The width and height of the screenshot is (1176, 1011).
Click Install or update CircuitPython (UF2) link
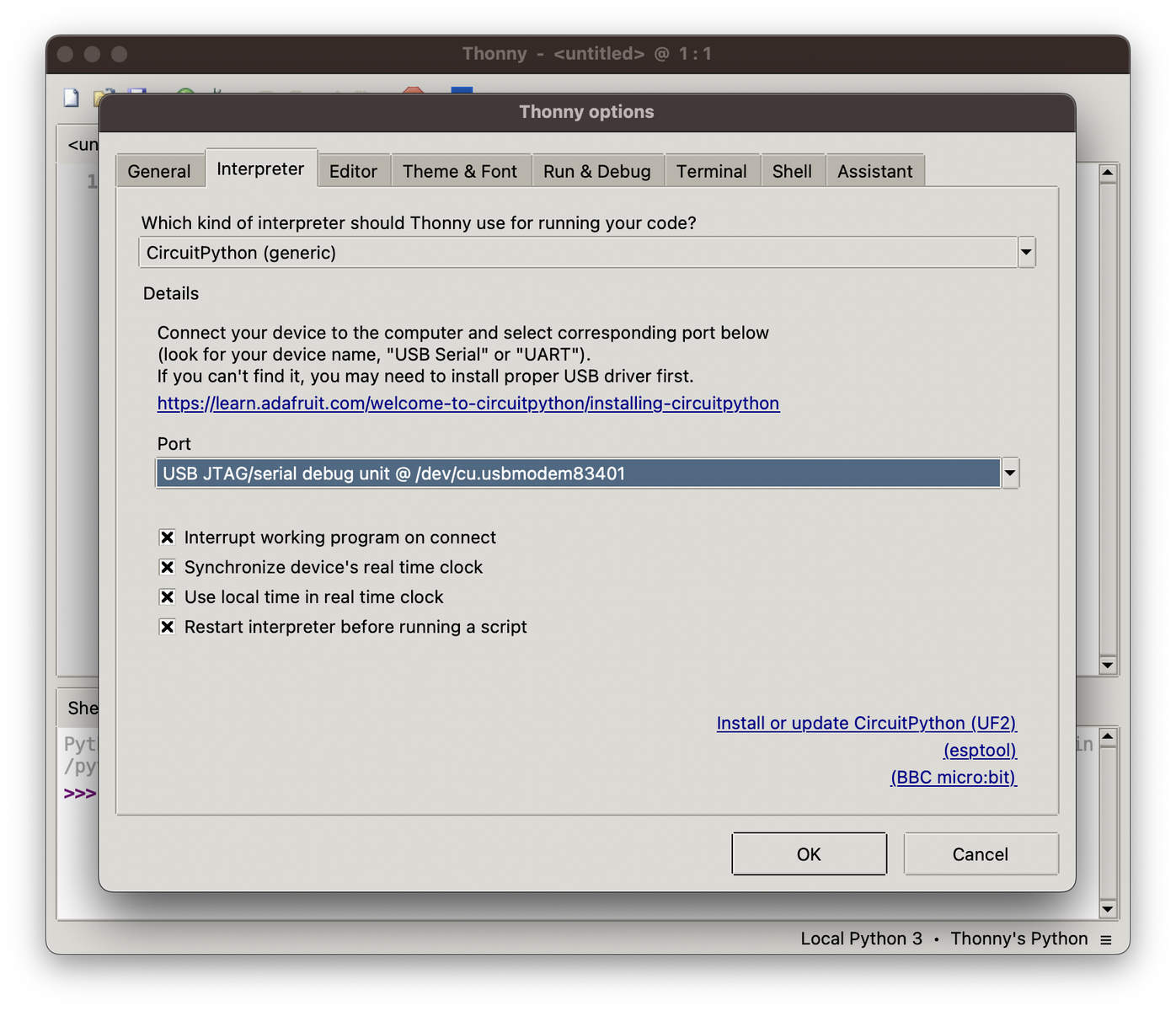tap(867, 724)
